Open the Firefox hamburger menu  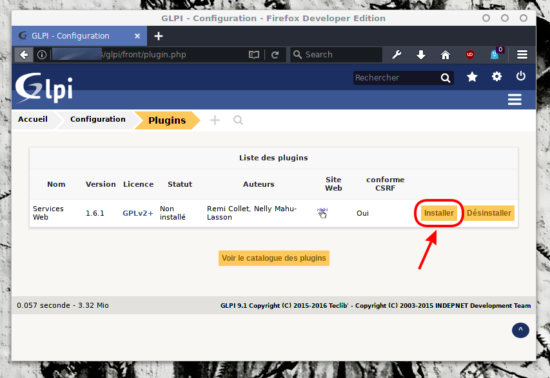(522, 55)
